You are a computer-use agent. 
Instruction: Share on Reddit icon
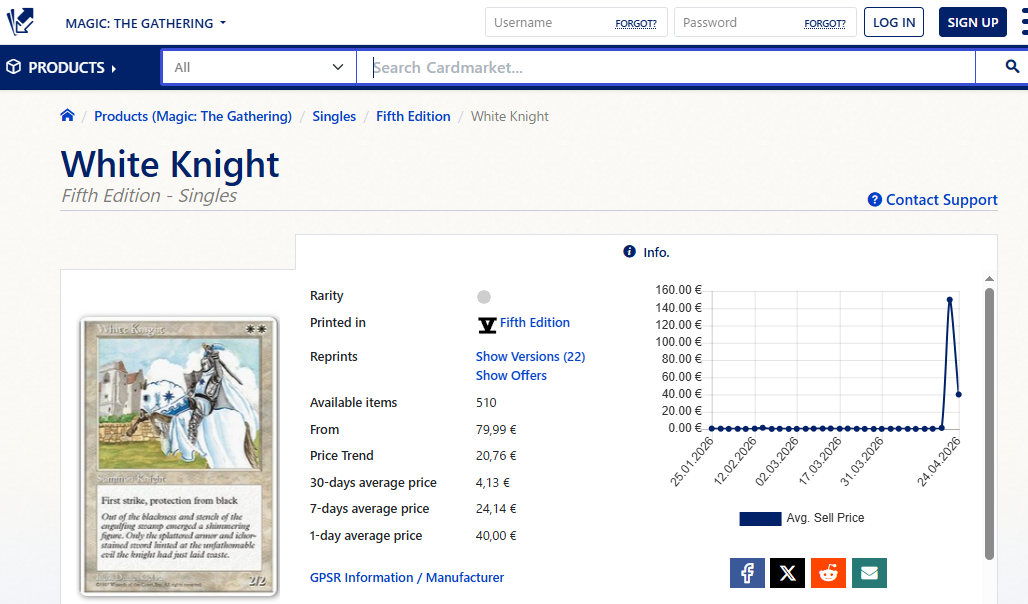click(828, 573)
